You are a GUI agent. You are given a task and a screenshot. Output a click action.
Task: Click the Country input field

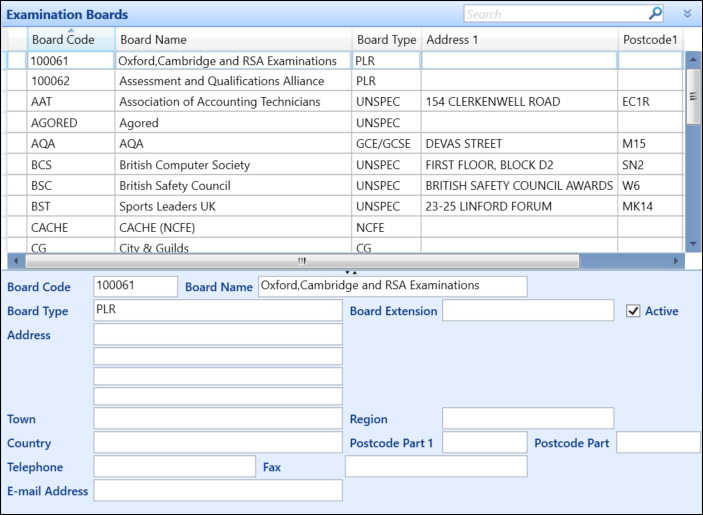coord(218,442)
